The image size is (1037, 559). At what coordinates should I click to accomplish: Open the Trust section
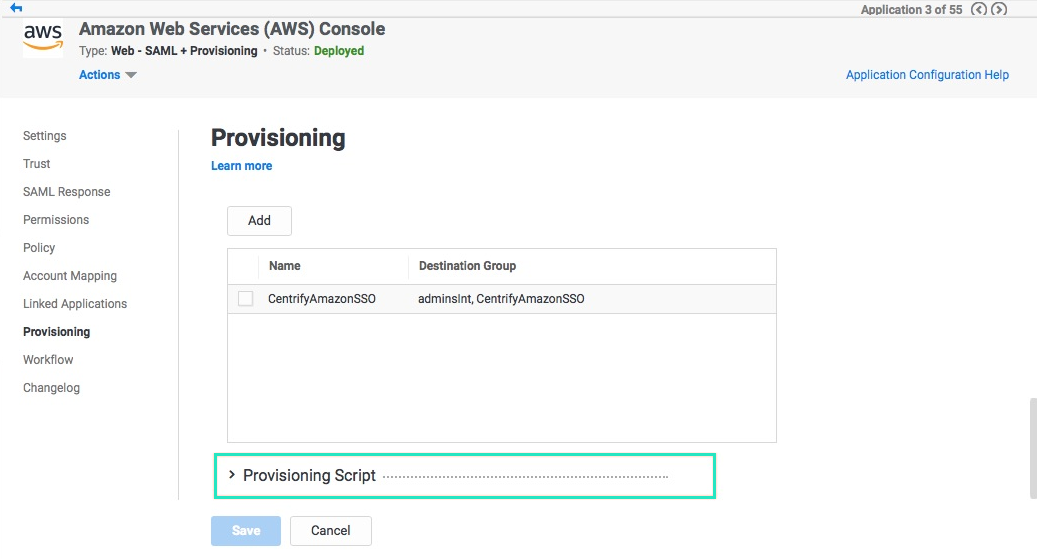[36, 163]
